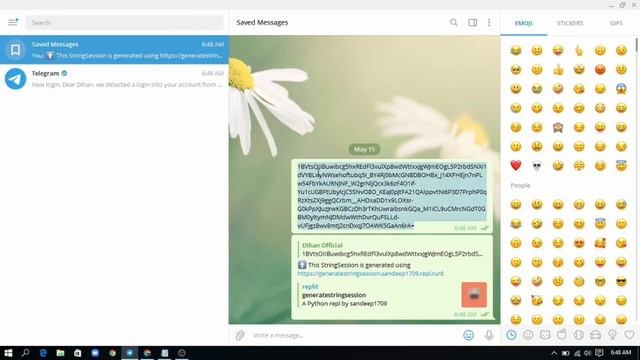Switch to the EMOJI tab
The height and width of the screenshot is (360, 640).
coord(523,23)
